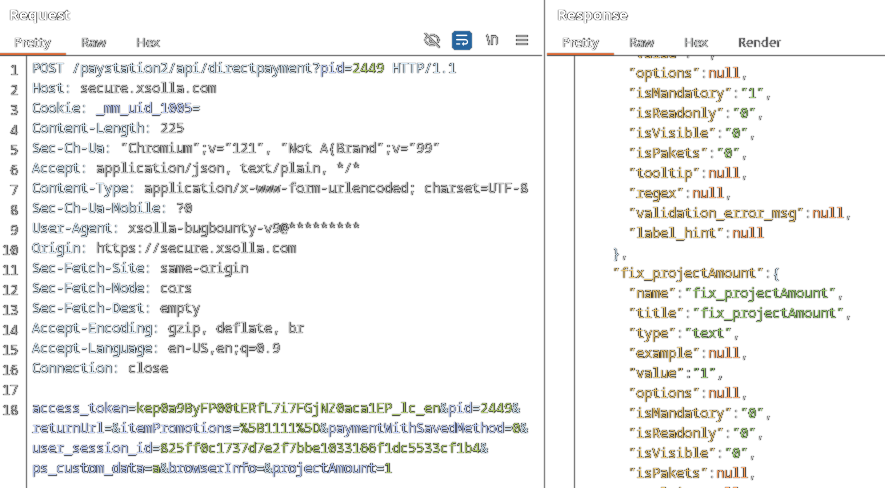Screen dimensions: 885x488
Task: Open the Response Raw tab
Action: 641,43
